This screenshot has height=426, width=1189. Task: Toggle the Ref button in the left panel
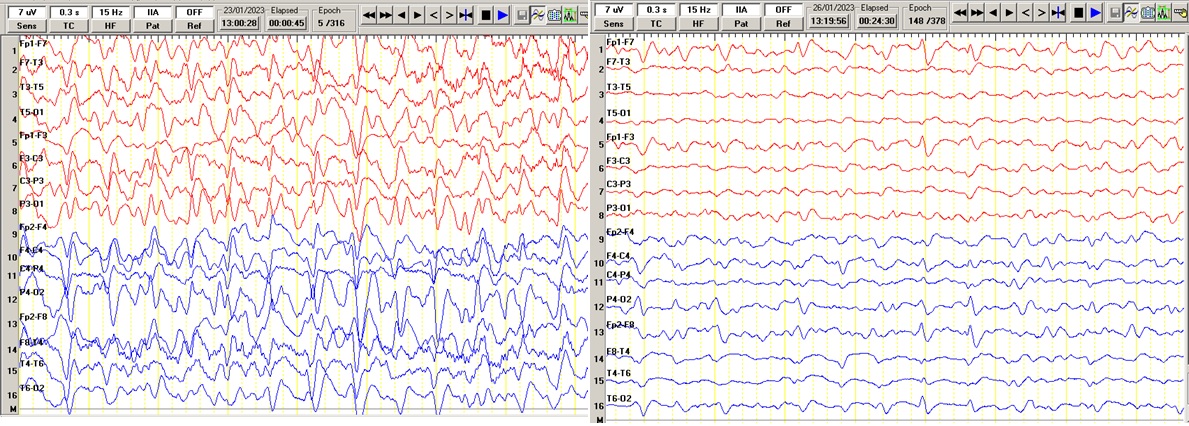point(194,23)
